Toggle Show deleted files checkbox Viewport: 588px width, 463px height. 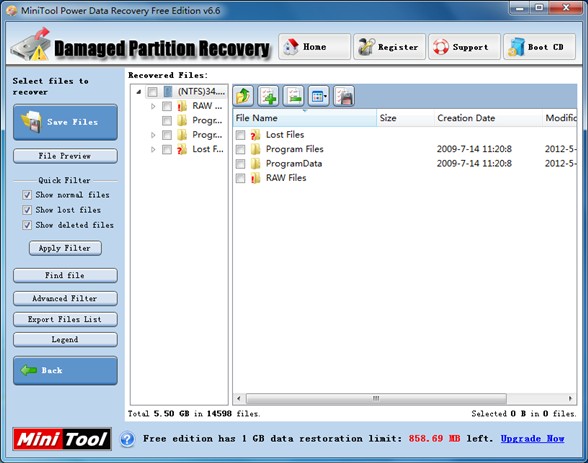pos(27,225)
